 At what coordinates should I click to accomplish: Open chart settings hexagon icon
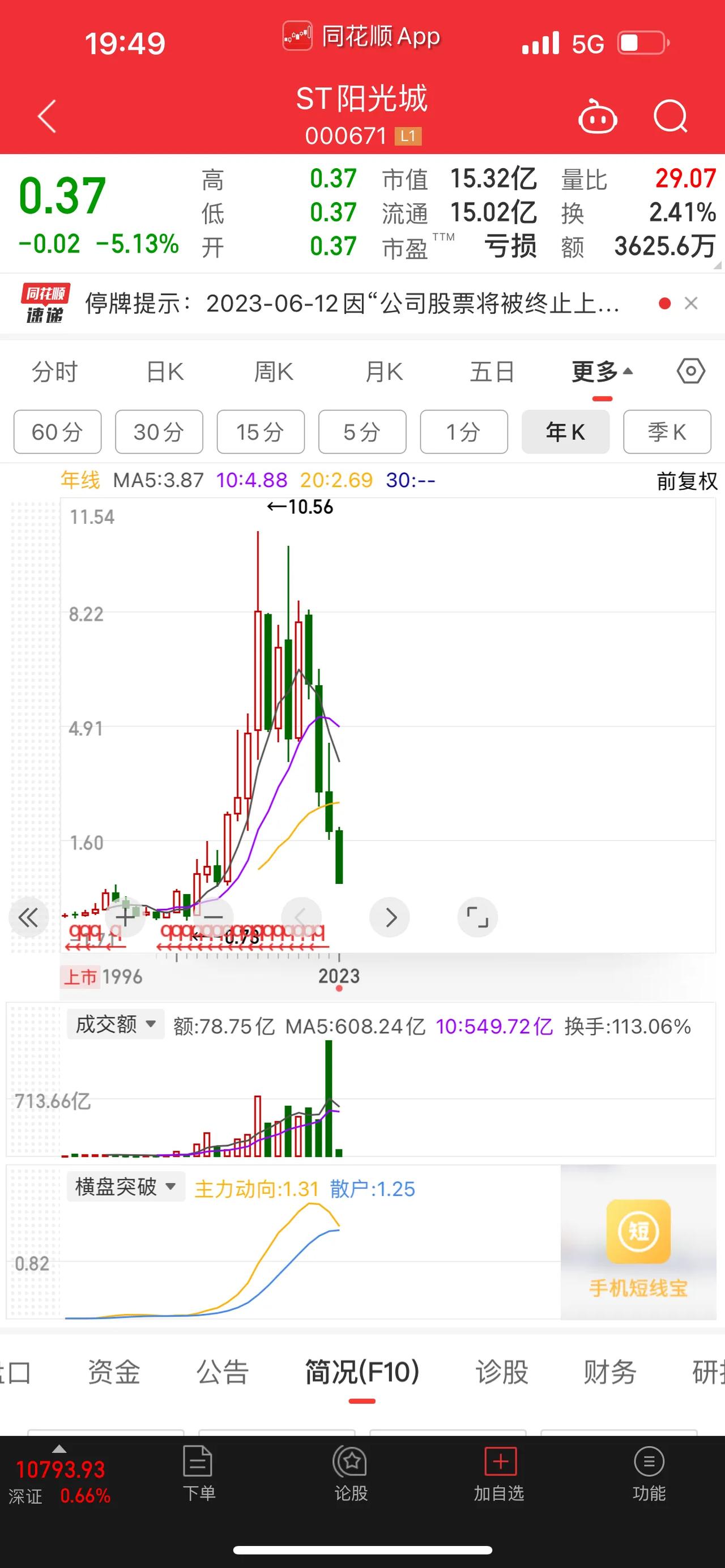coord(691,371)
